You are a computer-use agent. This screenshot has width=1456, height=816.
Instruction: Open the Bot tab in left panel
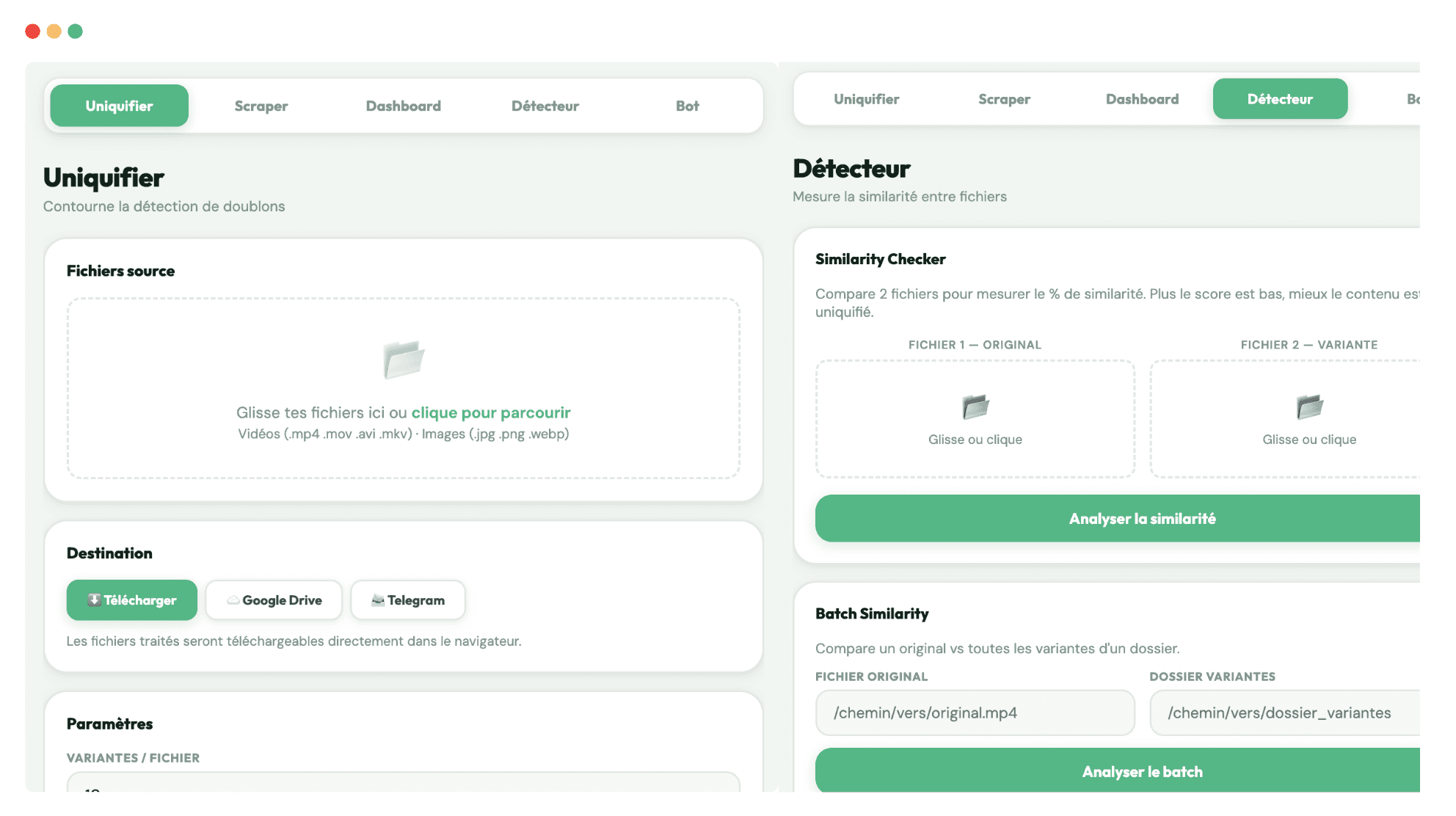pyautogui.click(x=687, y=106)
